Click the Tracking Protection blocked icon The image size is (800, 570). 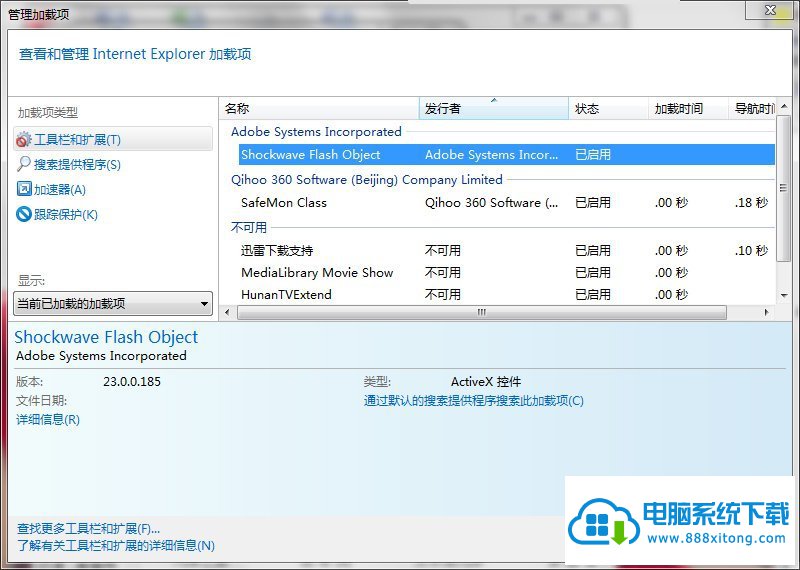pyautogui.click(x=23, y=214)
